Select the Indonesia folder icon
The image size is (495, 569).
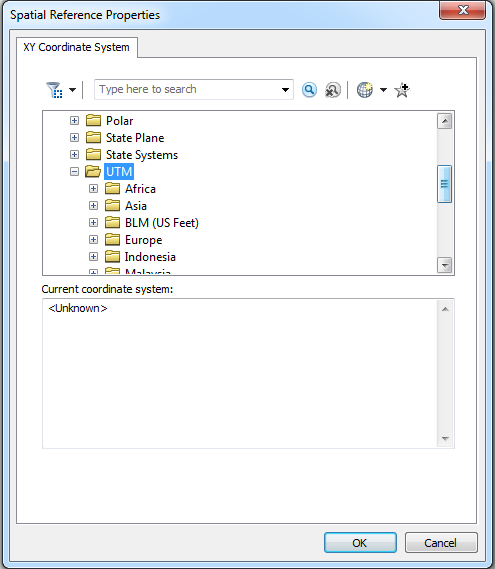[112, 257]
